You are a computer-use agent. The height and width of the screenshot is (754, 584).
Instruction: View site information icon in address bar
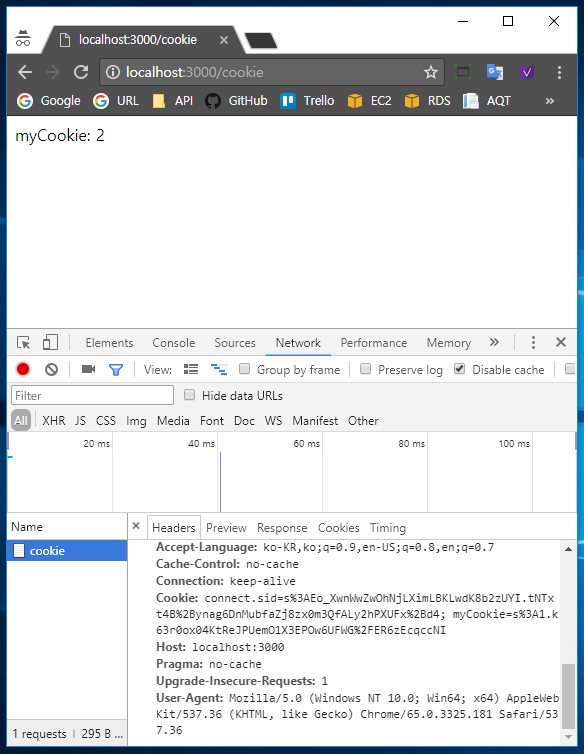pos(113,72)
